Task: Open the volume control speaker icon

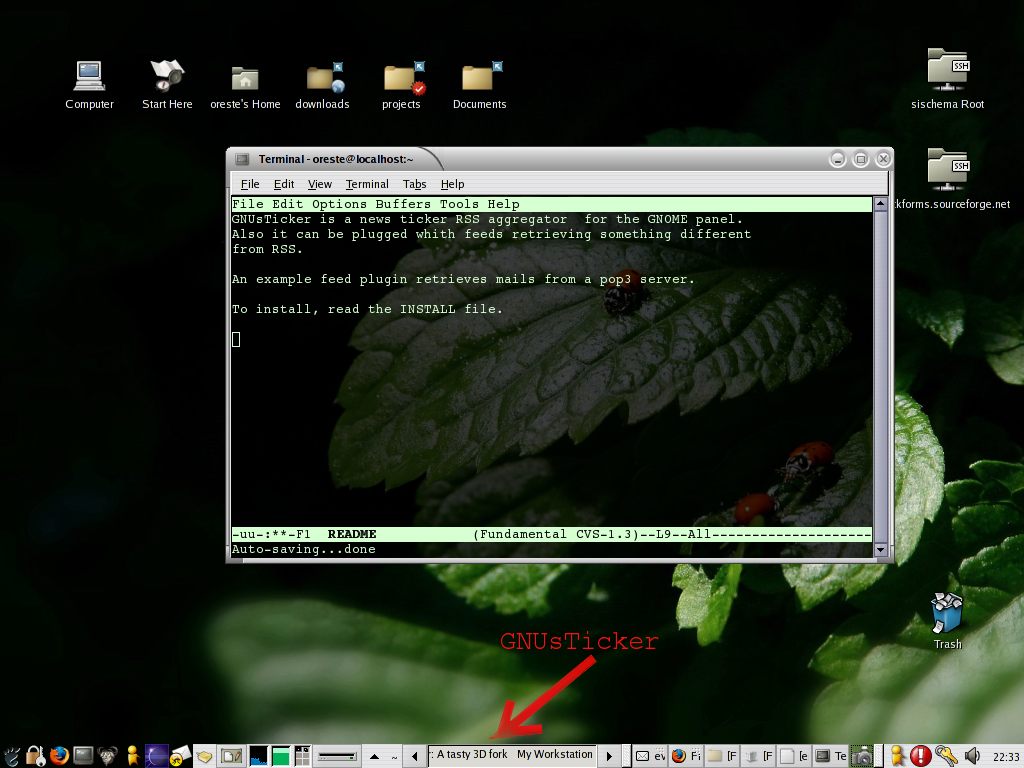Action: 971,755
